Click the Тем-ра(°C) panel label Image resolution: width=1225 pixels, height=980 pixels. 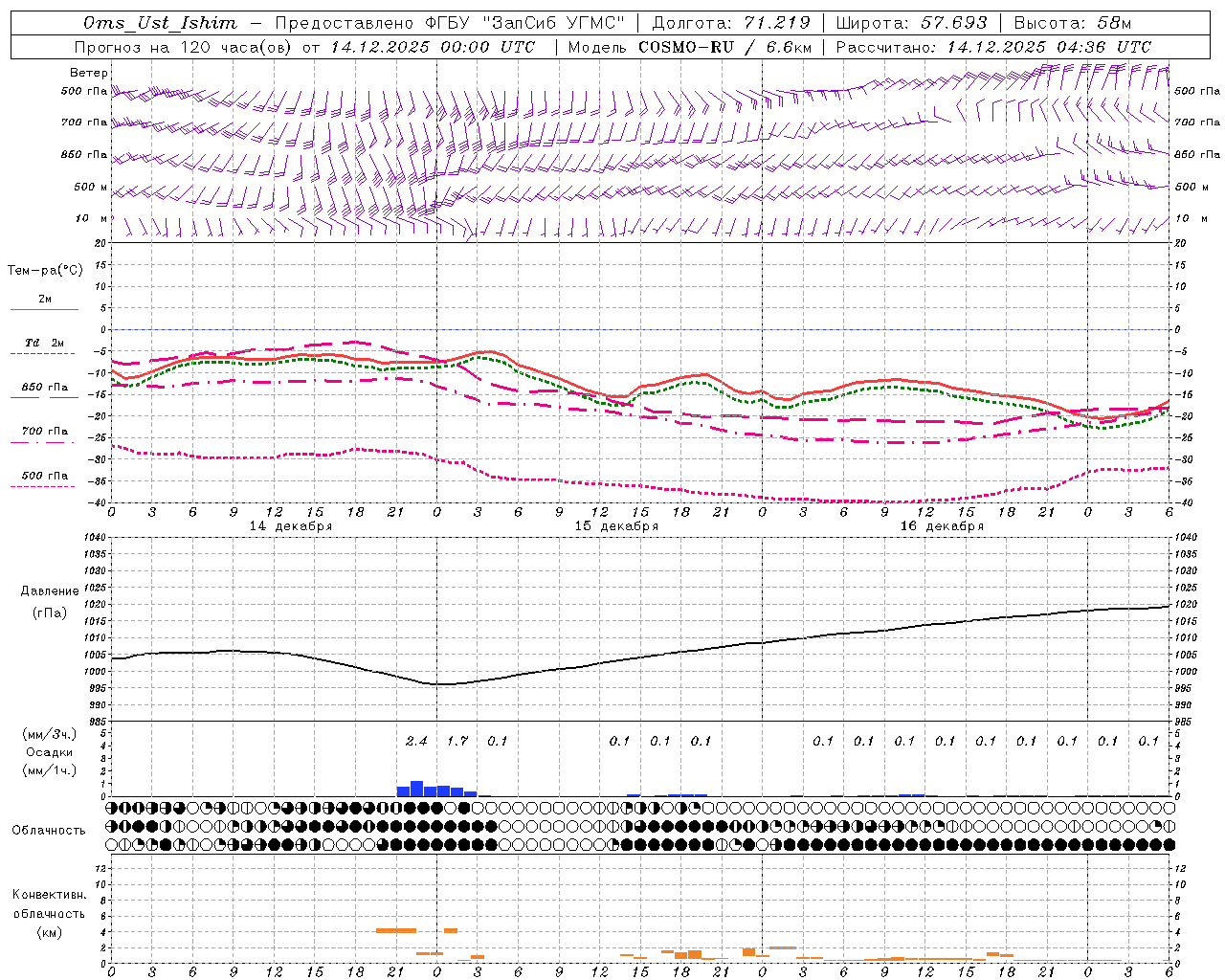(45, 271)
